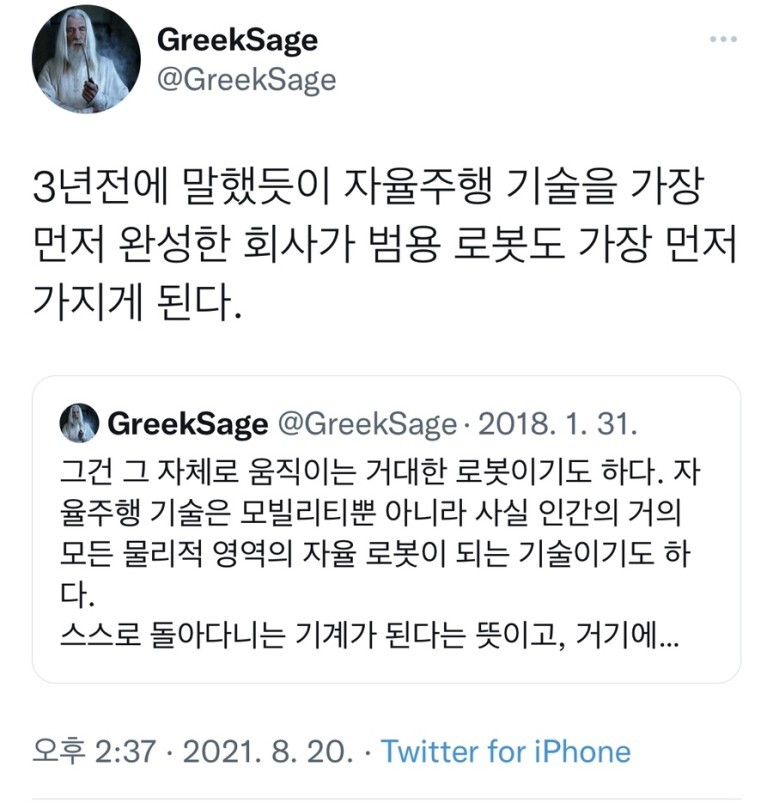
Task: Tap the text 가지게 된다. in main tweet
Action: pyautogui.click(x=137, y=301)
